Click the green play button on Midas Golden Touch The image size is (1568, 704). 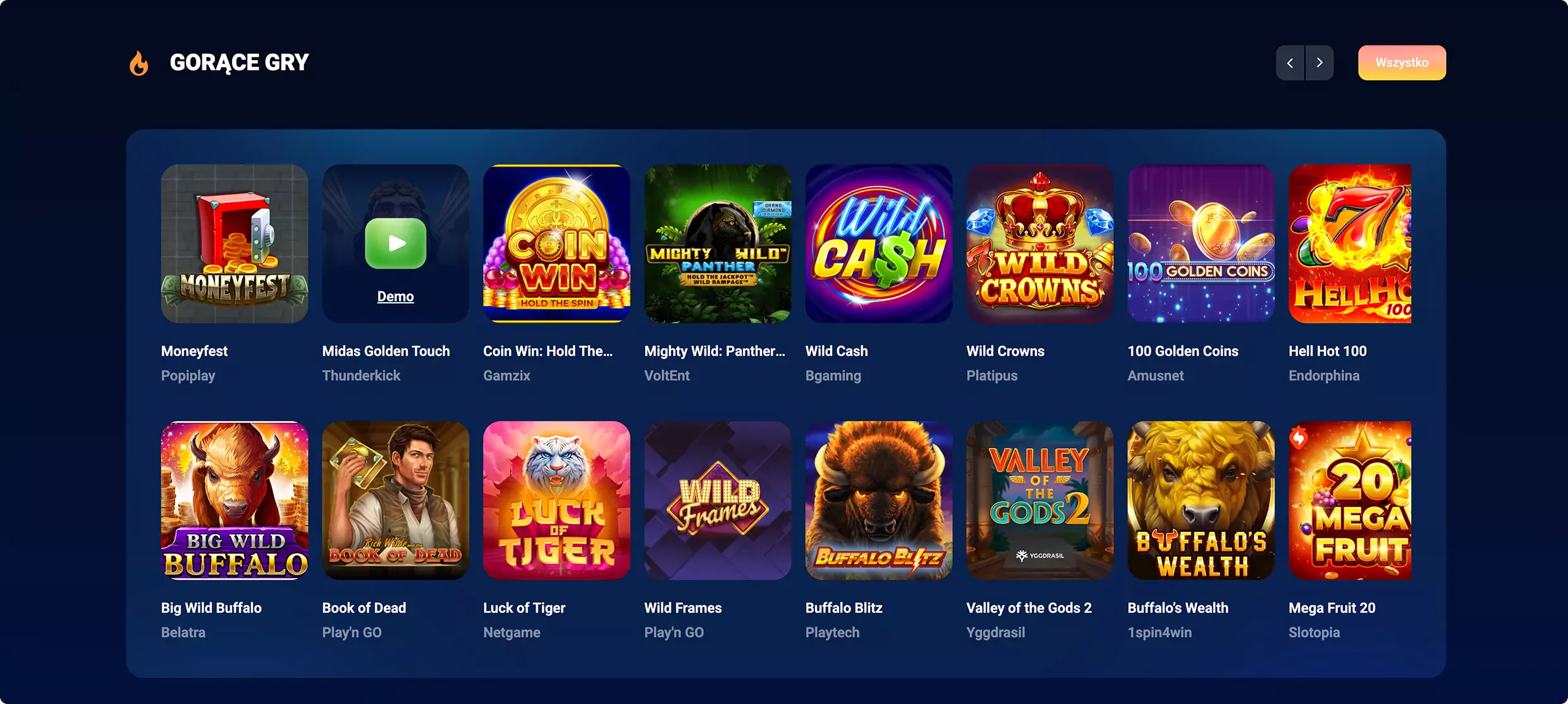[396, 243]
